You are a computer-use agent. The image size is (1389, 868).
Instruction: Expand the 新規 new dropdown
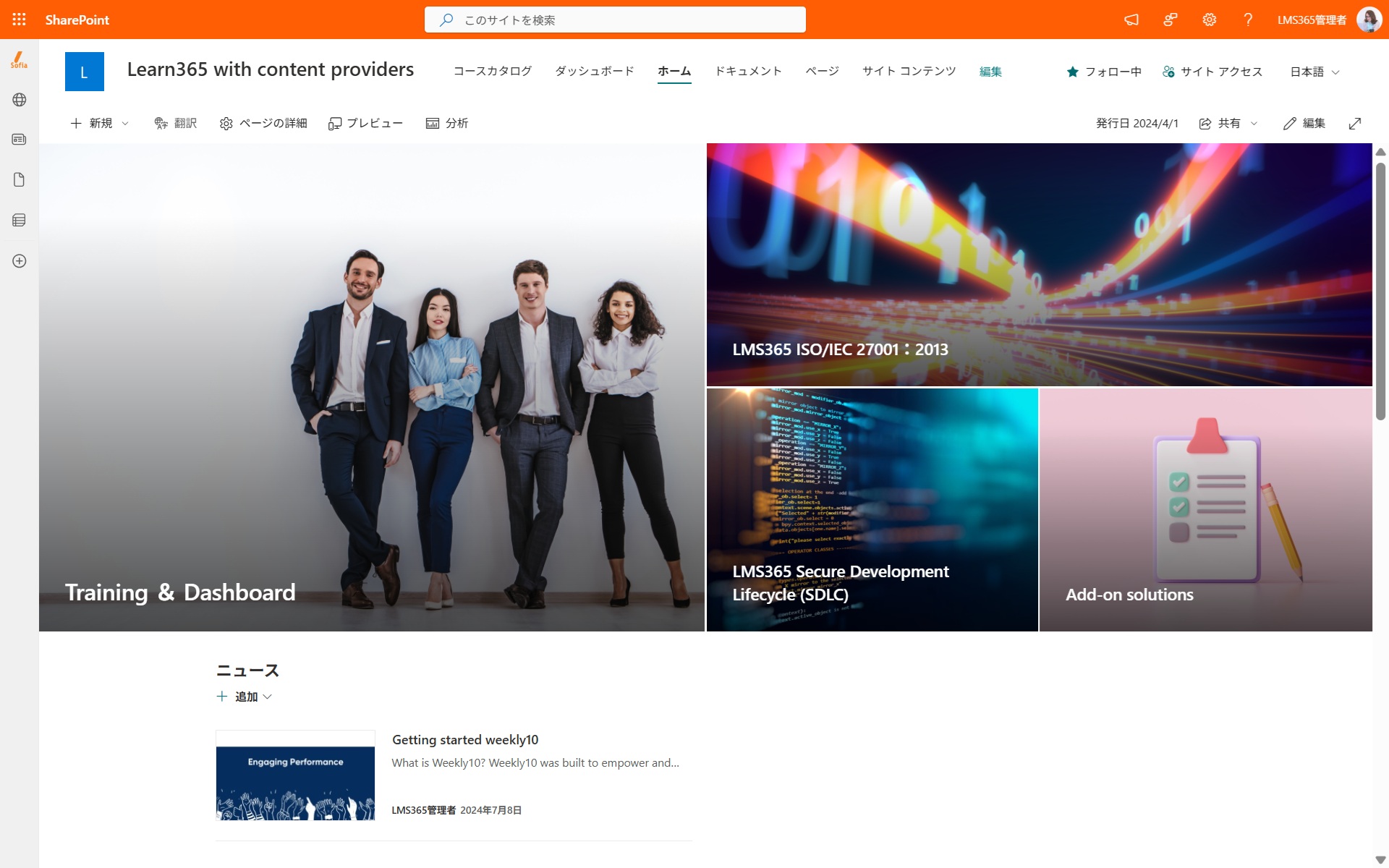pyautogui.click(x=100, y=124)
